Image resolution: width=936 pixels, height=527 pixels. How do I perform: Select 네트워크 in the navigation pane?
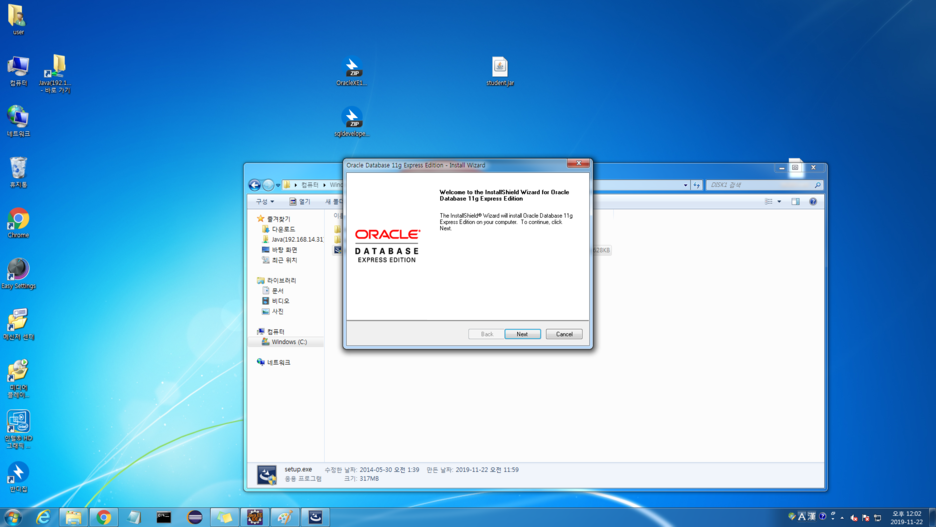pyautogui.click(x=273, y=362)
